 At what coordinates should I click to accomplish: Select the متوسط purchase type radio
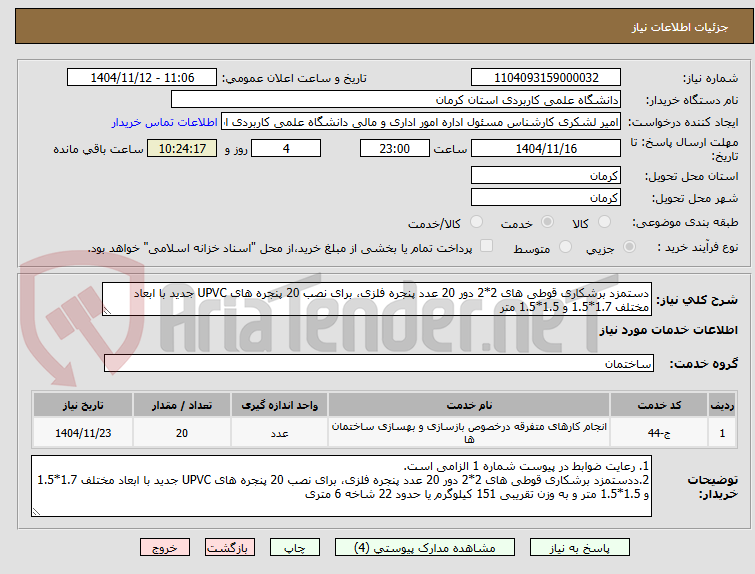[565, 247]
